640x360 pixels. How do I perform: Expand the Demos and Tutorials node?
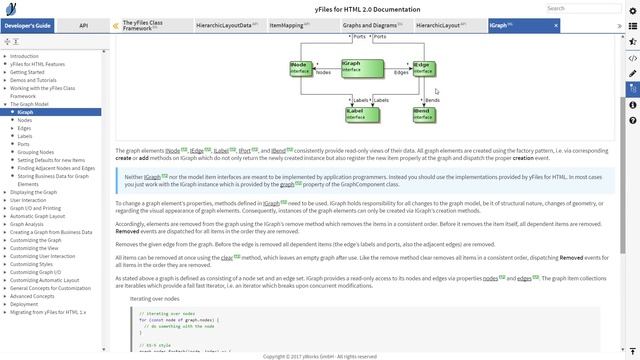(5, 80)
